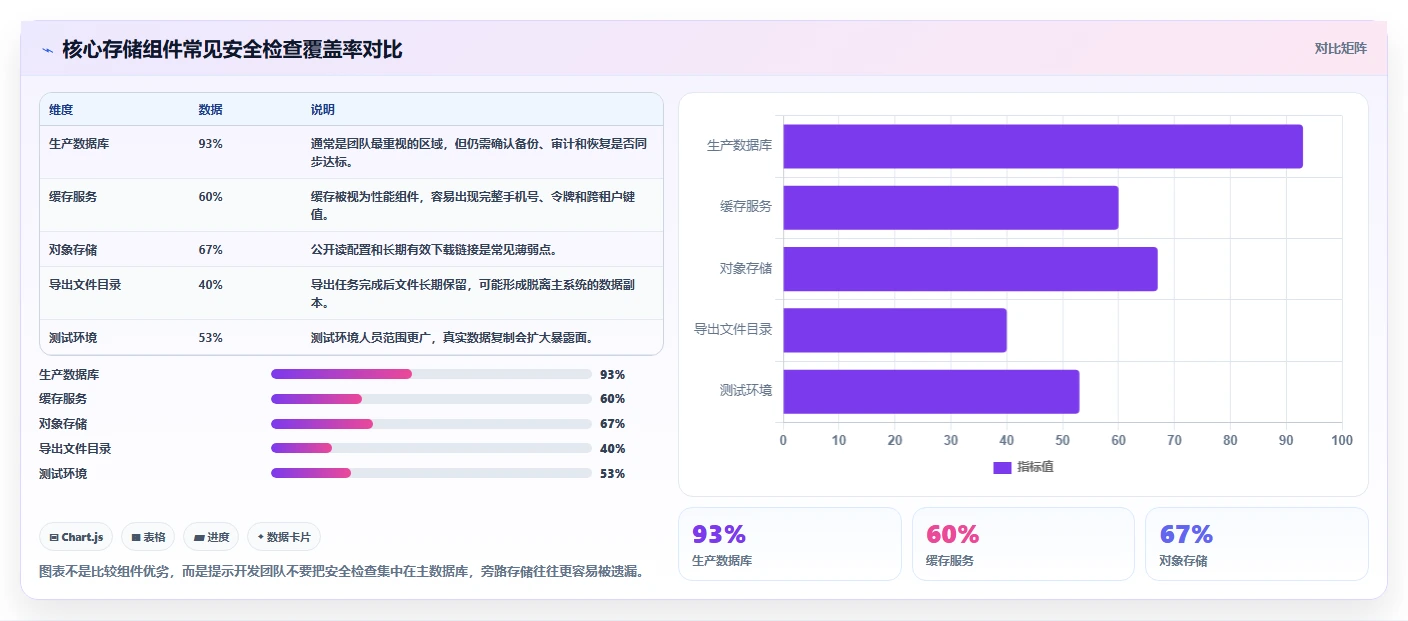Screen dimensions: 1408x621
Task: Click the 测试环境 53% progress bar
Action: coord(431,473)
